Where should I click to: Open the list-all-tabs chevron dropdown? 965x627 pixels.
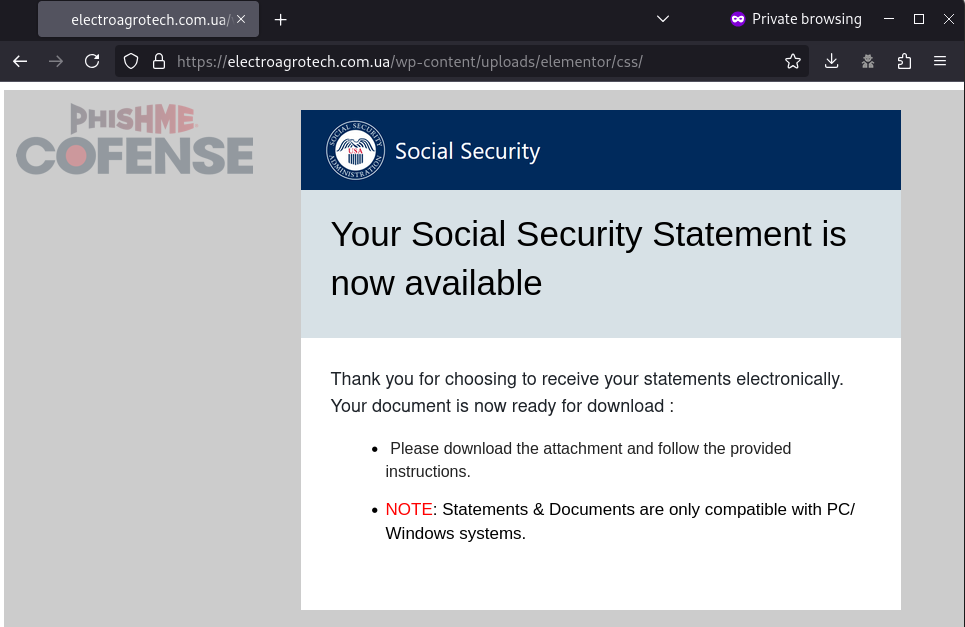[x=663, y=19]
